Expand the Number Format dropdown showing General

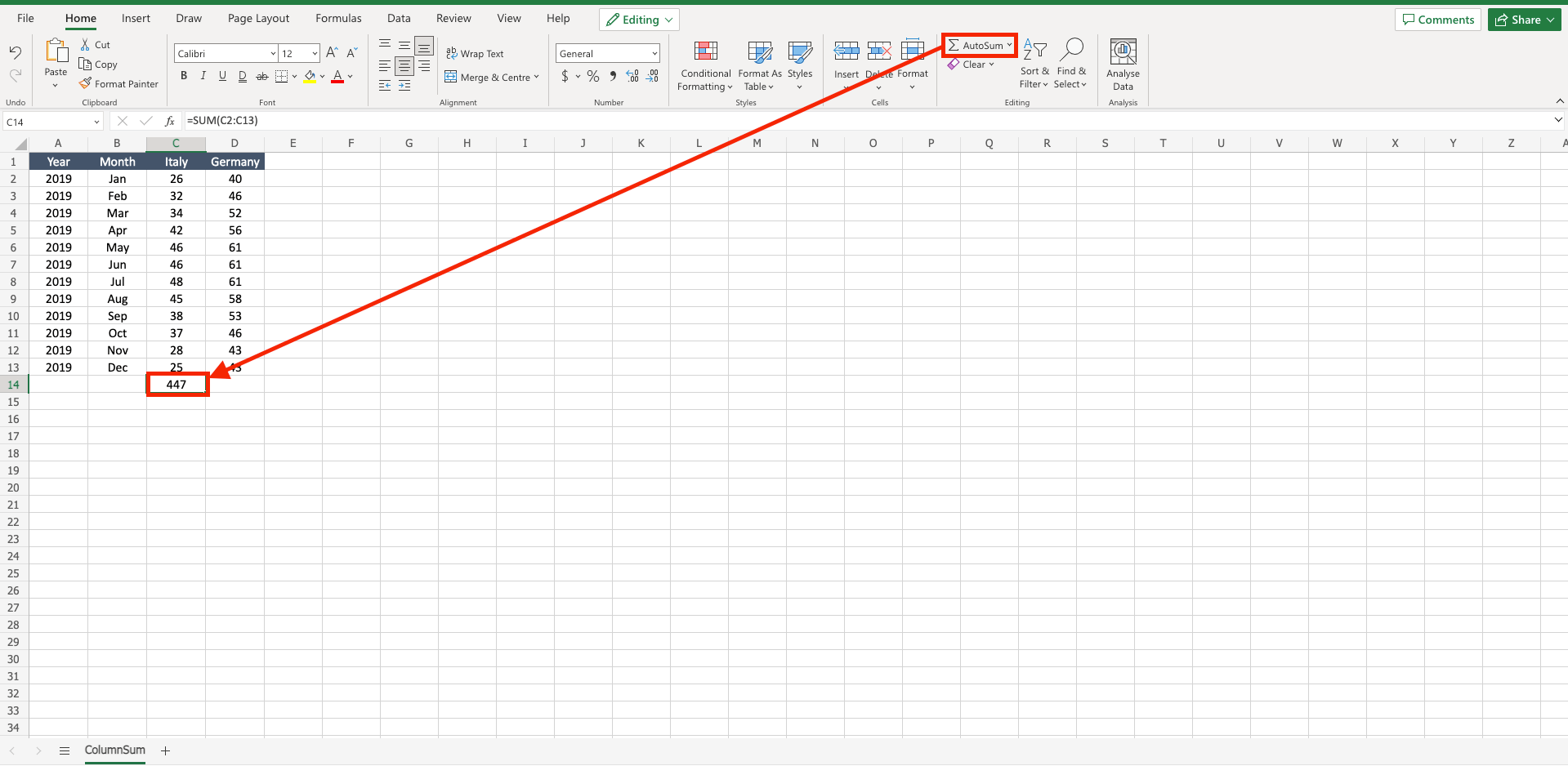(654, 52)
